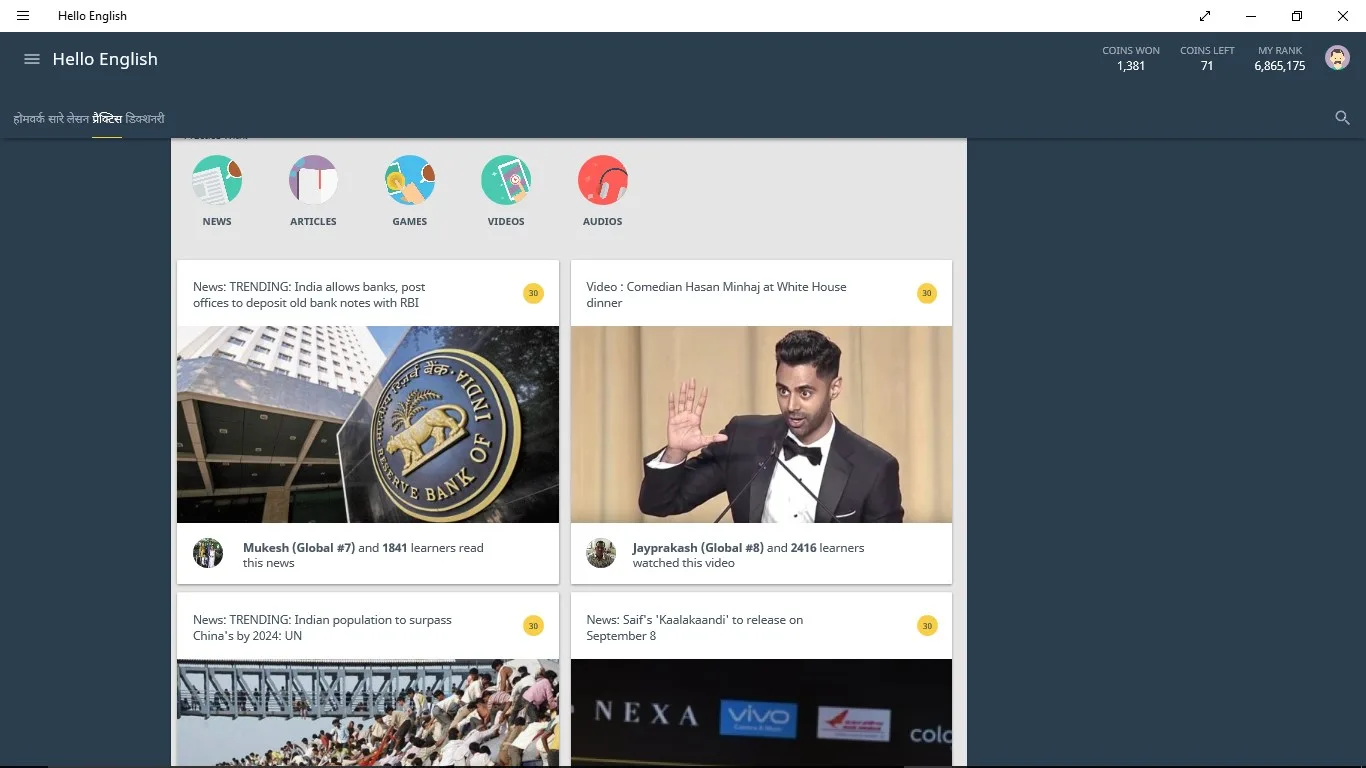Viewport: 1366px width, 768px height.
Task: Open the profile avatar in the header
Action: pos(1337,58)
